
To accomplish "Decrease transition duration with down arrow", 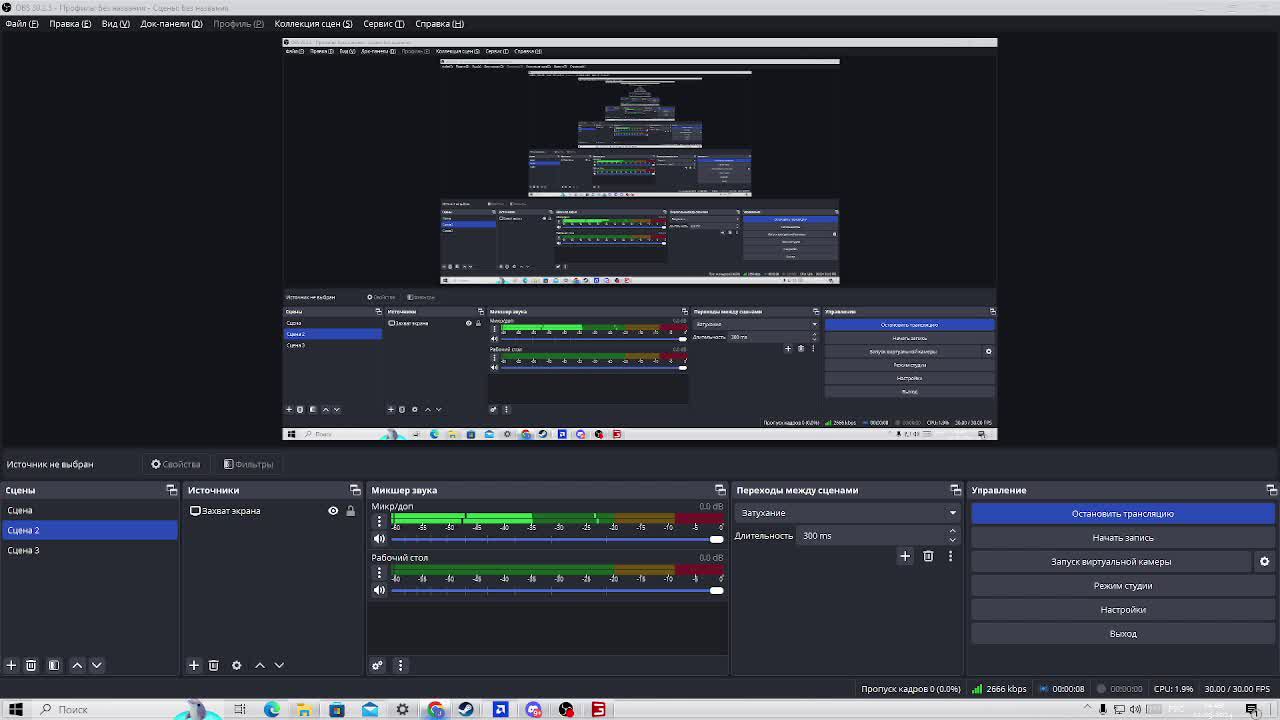I will (x=952, y=540).
